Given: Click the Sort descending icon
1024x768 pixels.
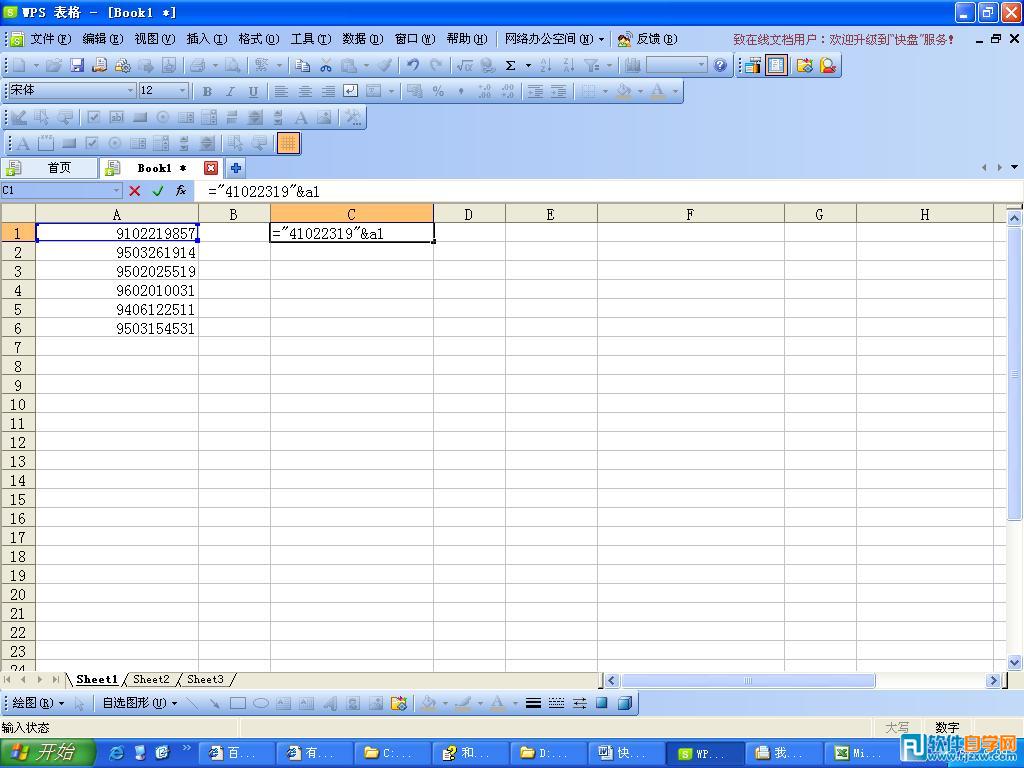Looking at the screenshot, I should coord(569,65).
